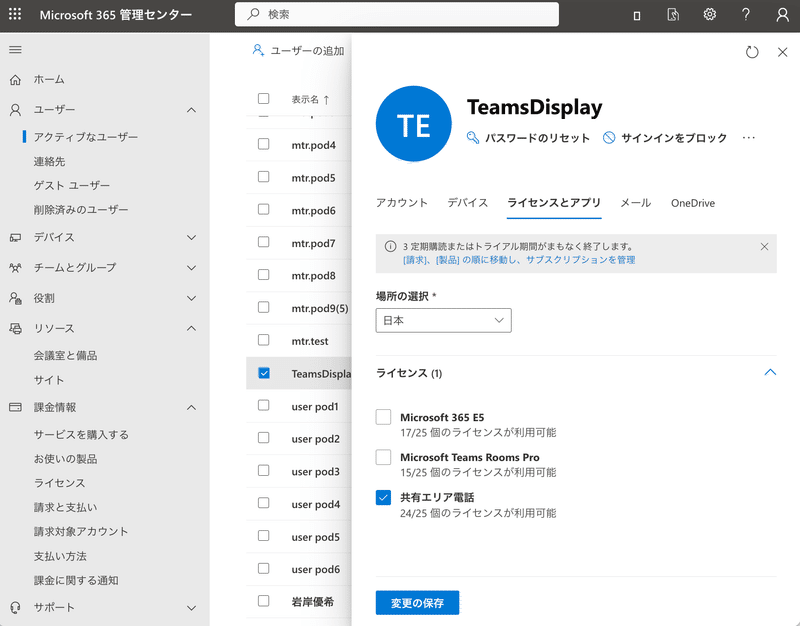Viewport: 800px width, 626px height.
Task: Deselect the TeamsDisplay row checkbox
Action: [x=263, y=373]
